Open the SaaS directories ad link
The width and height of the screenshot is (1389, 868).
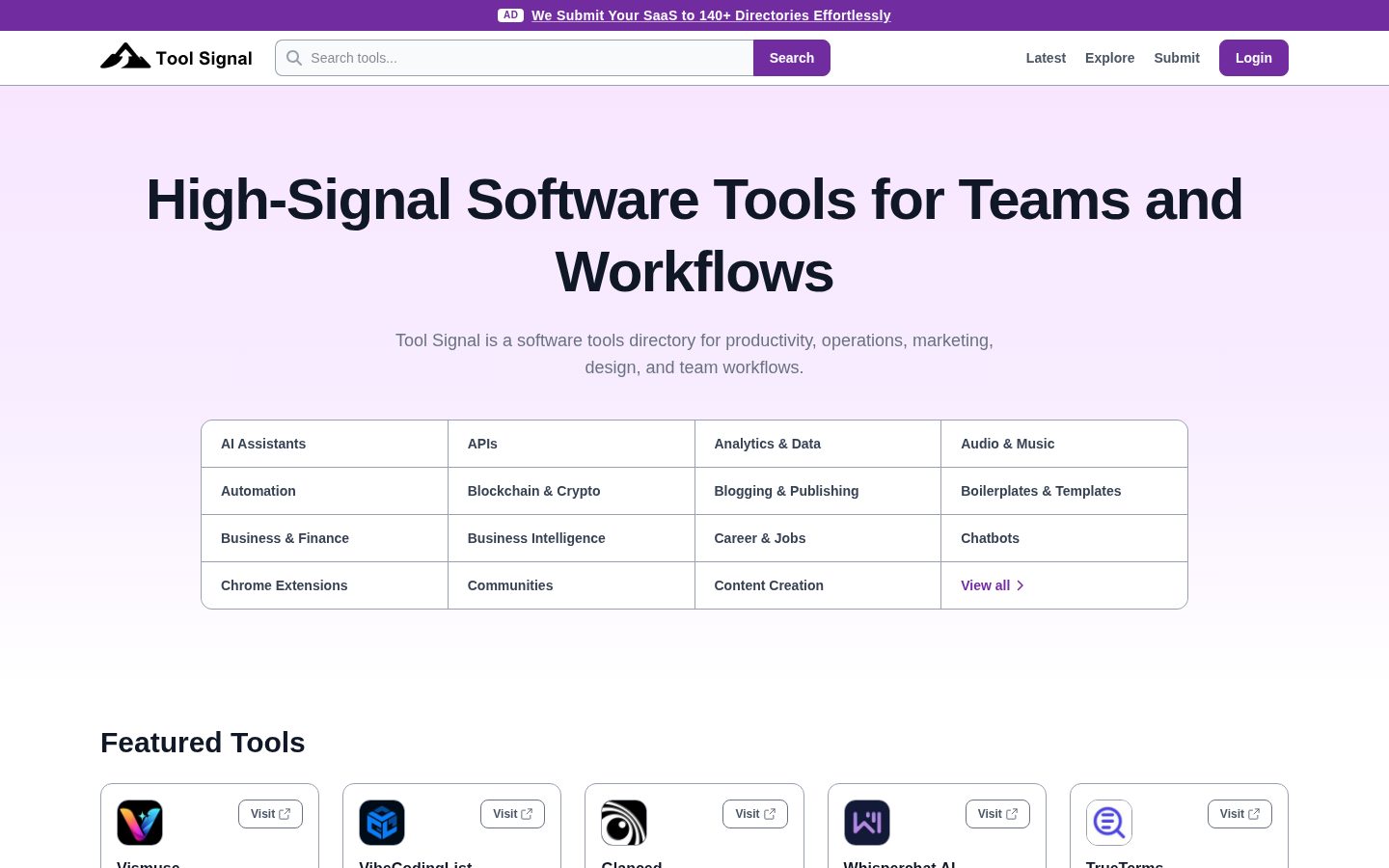(711, 15)
